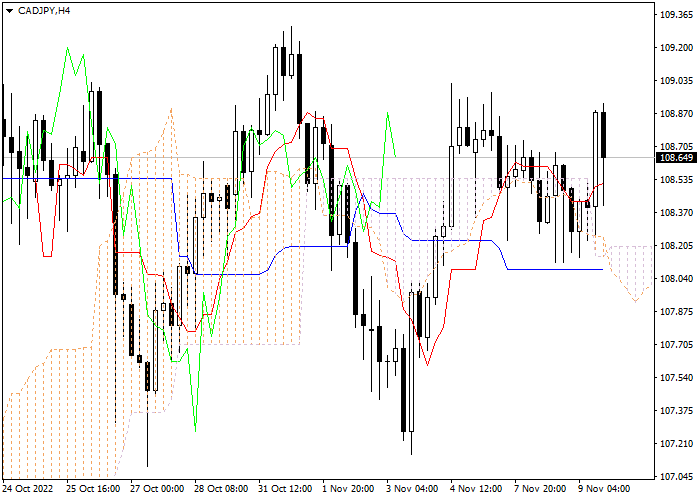Click the 107.210 price axis label

[676, 444]
